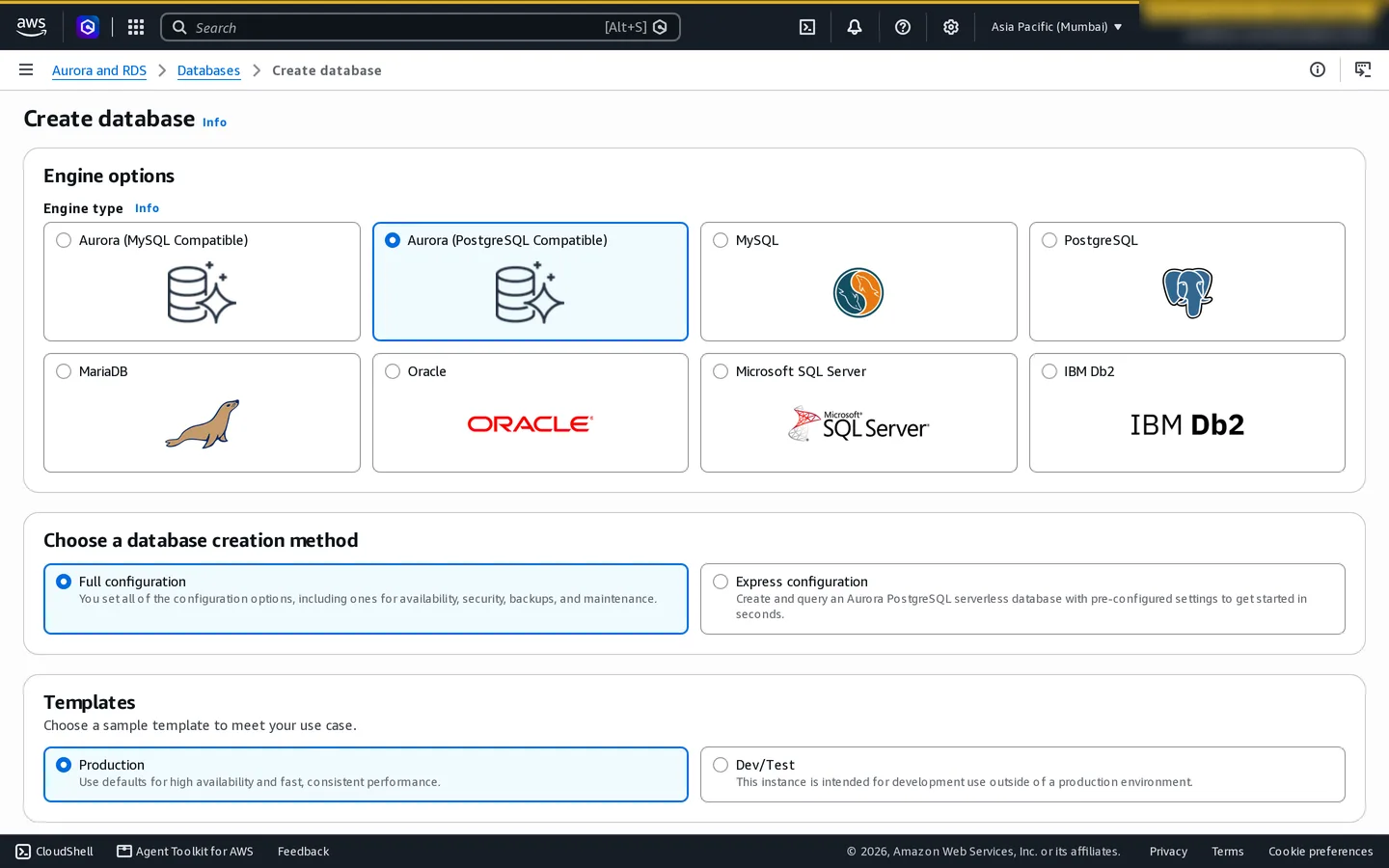This screenshot has height=868, width=1389.
Task: Open Info link beside Create database
Action: (x=214, y=122)
